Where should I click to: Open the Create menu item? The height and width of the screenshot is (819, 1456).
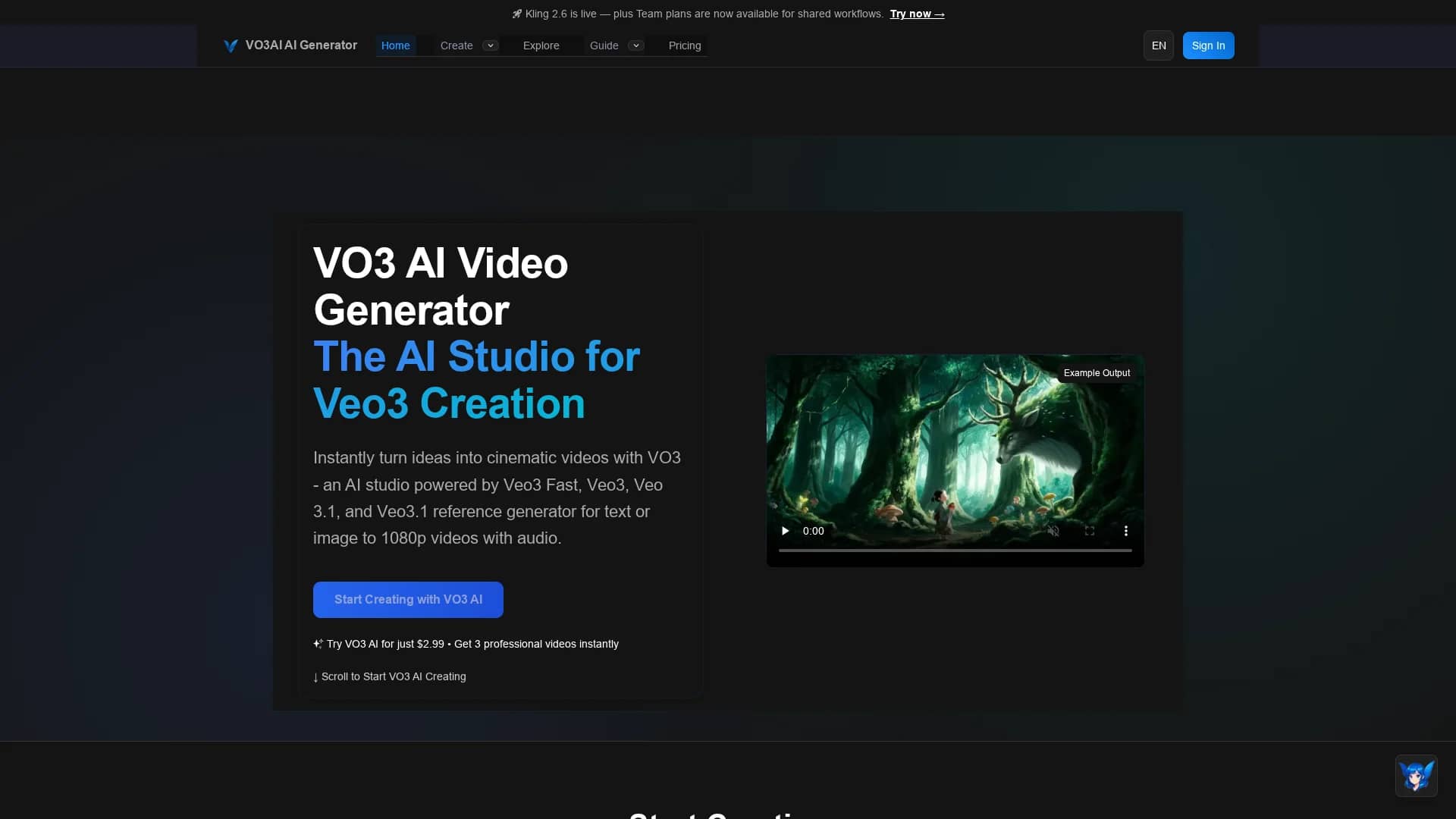click(x=457, y=45)
